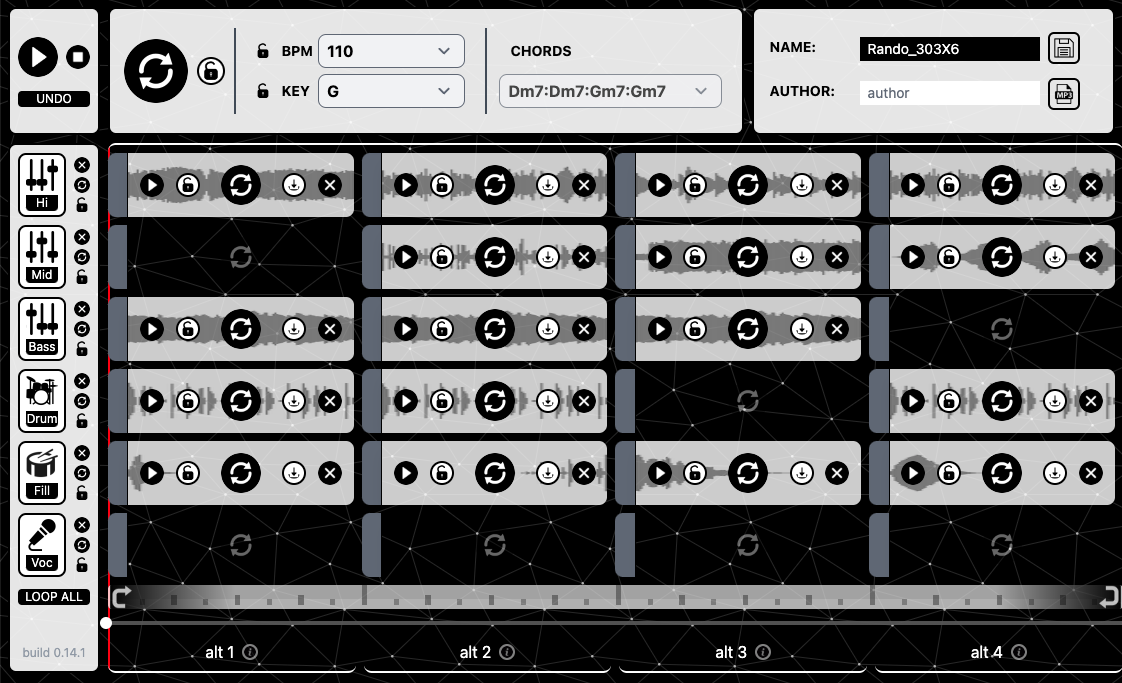Play the Drum clip in alt 4
The image size is (1122, 683).
913,401
